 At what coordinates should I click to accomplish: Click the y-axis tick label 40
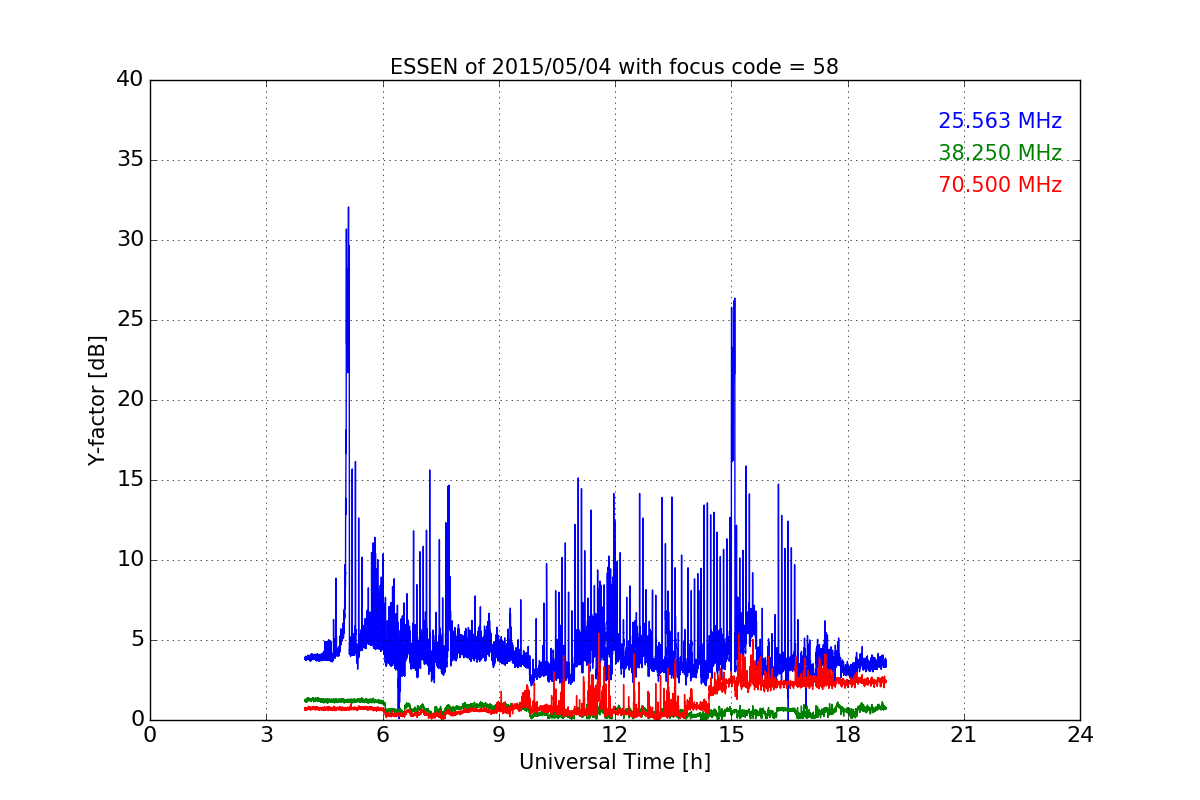click(x=130, y=80)
